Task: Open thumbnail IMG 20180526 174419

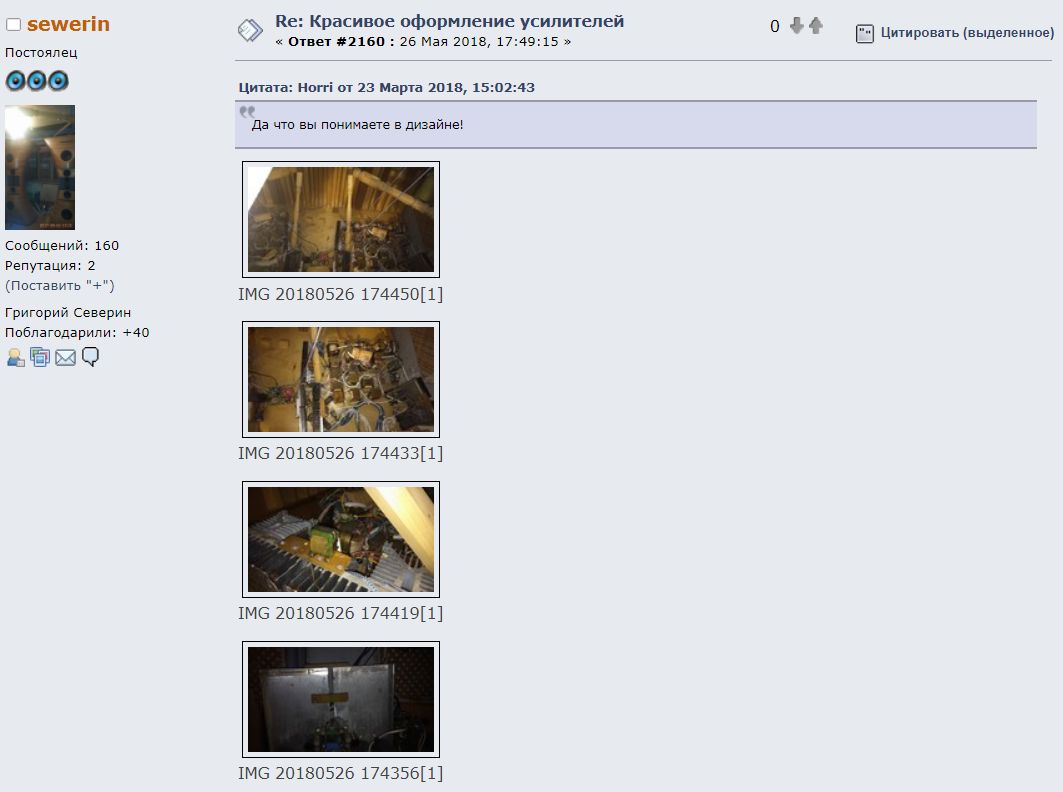Action: [341, 540]
